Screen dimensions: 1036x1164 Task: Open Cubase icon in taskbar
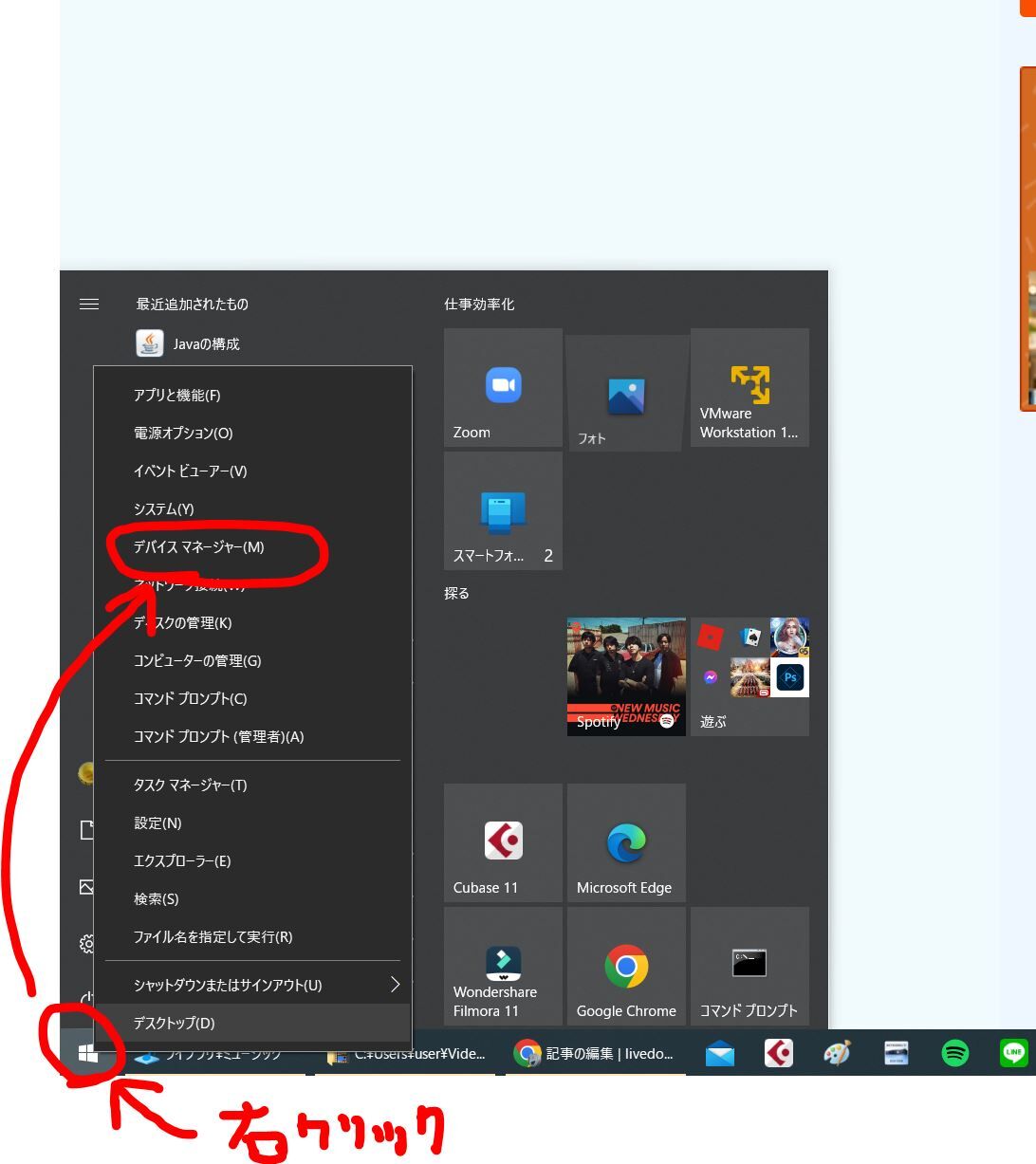[x=779, y=1053]
